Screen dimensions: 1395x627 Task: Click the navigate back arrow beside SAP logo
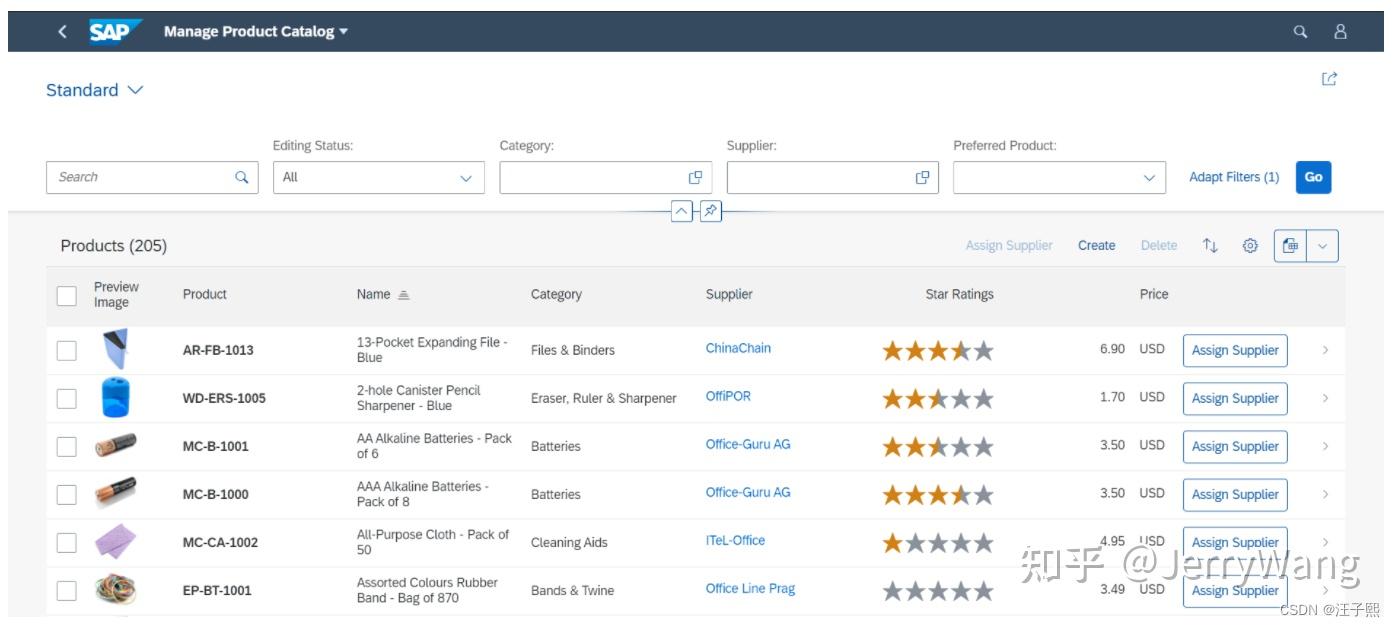pos(62,31)
